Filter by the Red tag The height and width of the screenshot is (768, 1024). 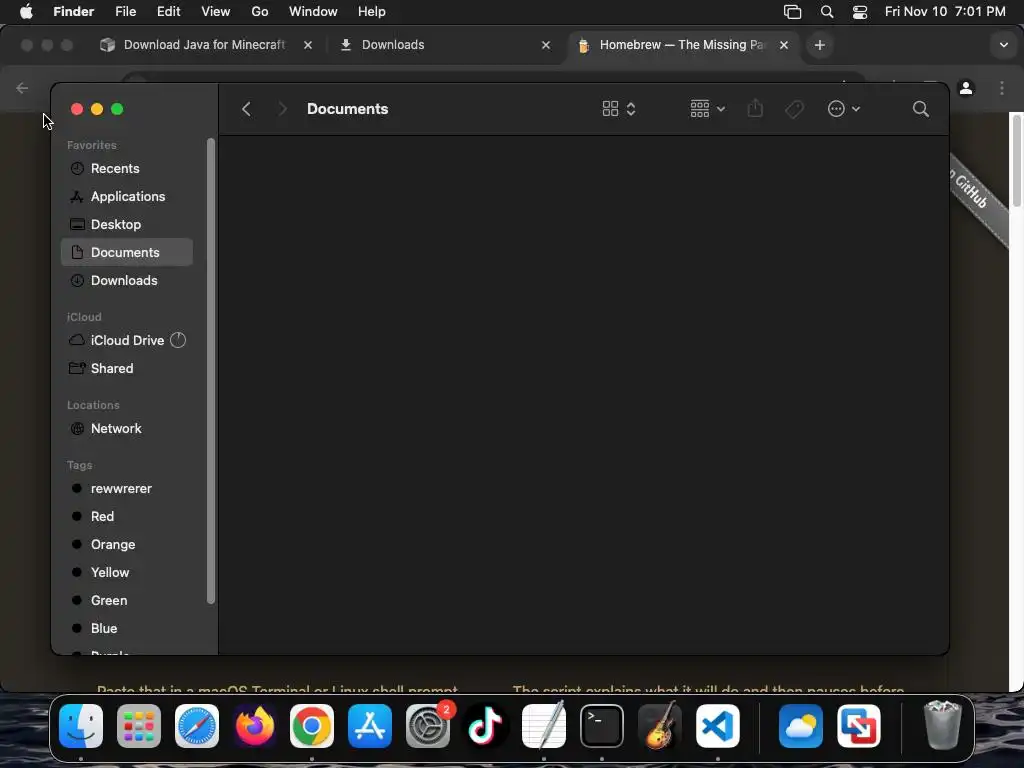(x=127, y=517)
